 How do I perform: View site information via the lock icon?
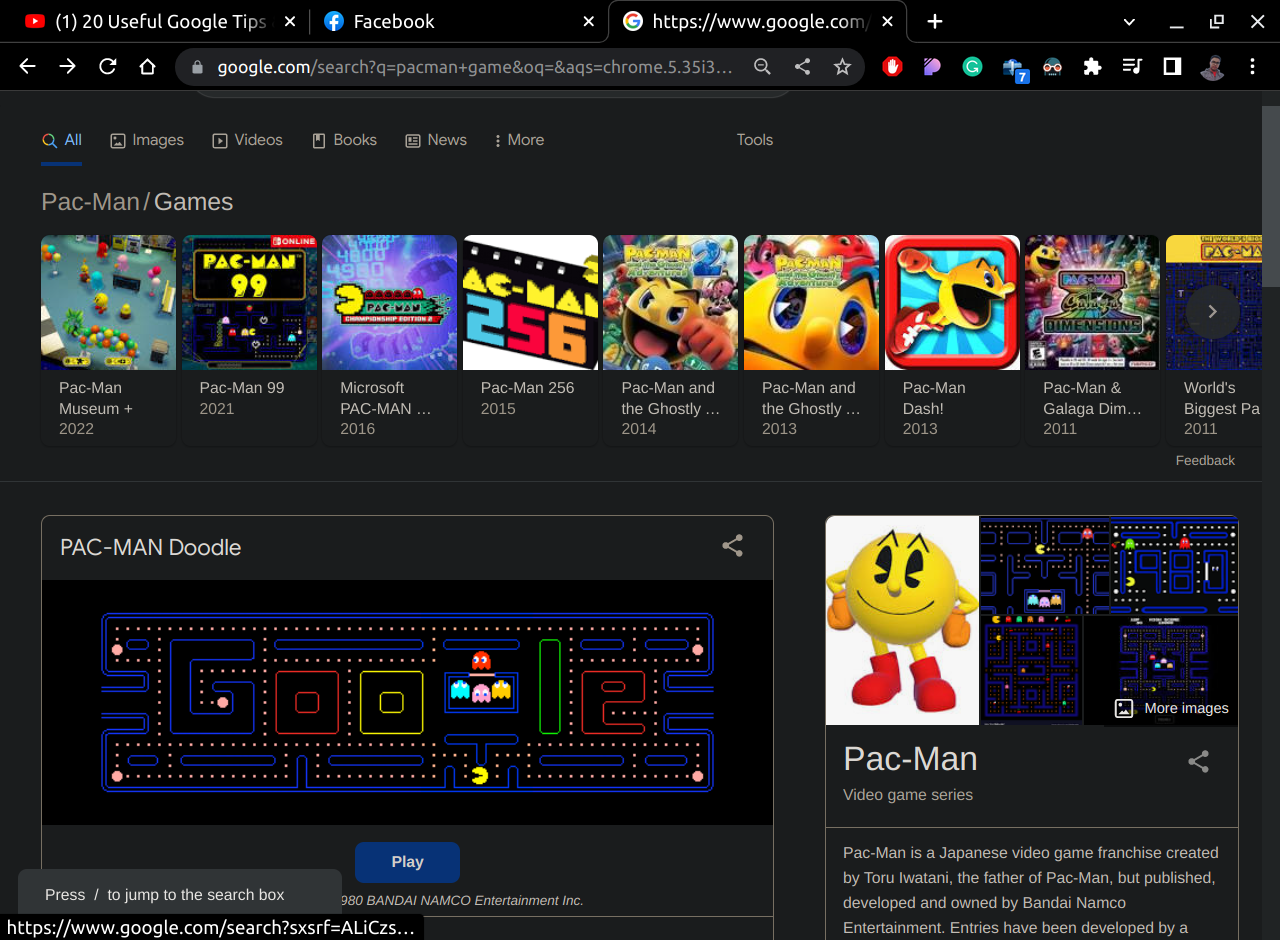tap(197, 67)
